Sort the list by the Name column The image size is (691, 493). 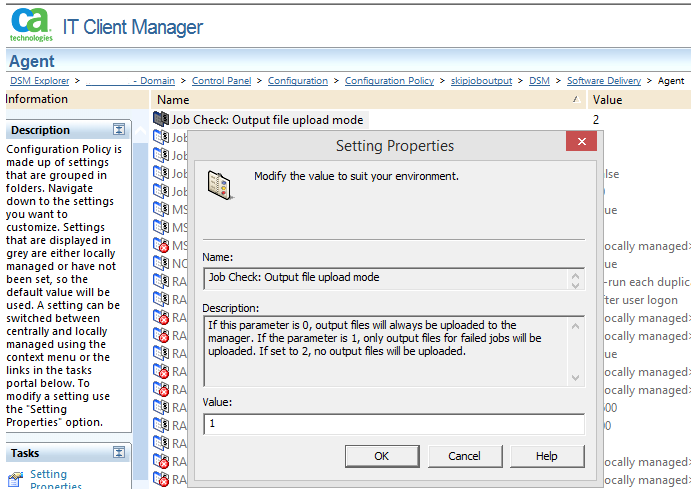173,100
